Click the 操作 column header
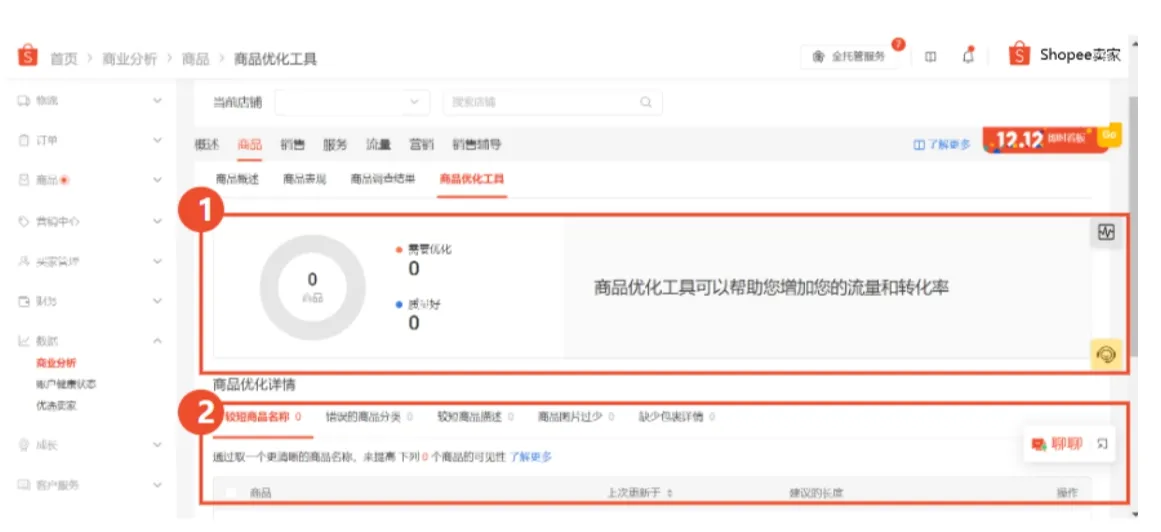The height and width of the screenshot is (532, 1161). tap(1067, 493)
